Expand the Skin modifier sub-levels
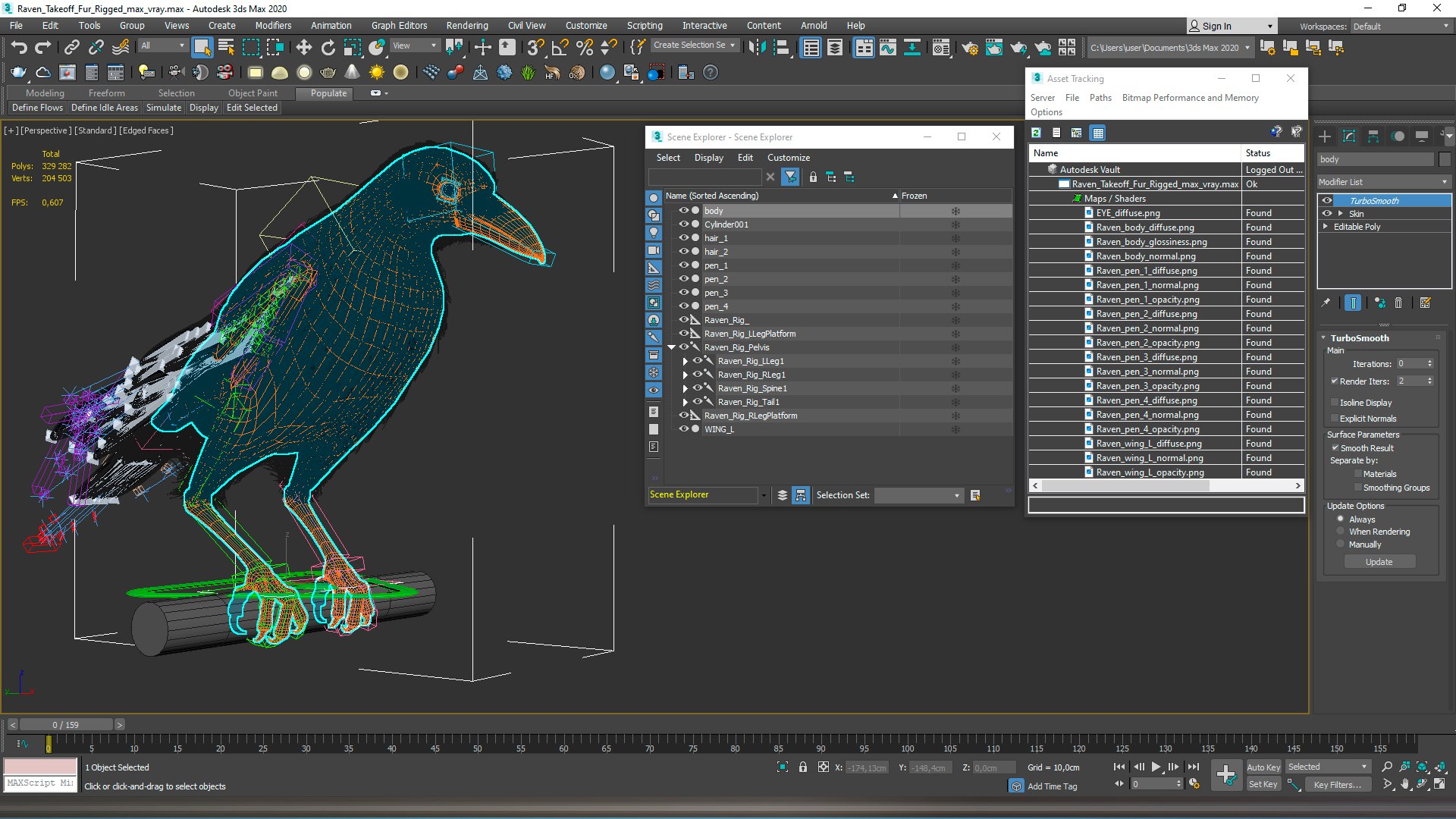Viewport: 1456px width, 819px height. click(x=1341, y=214)
